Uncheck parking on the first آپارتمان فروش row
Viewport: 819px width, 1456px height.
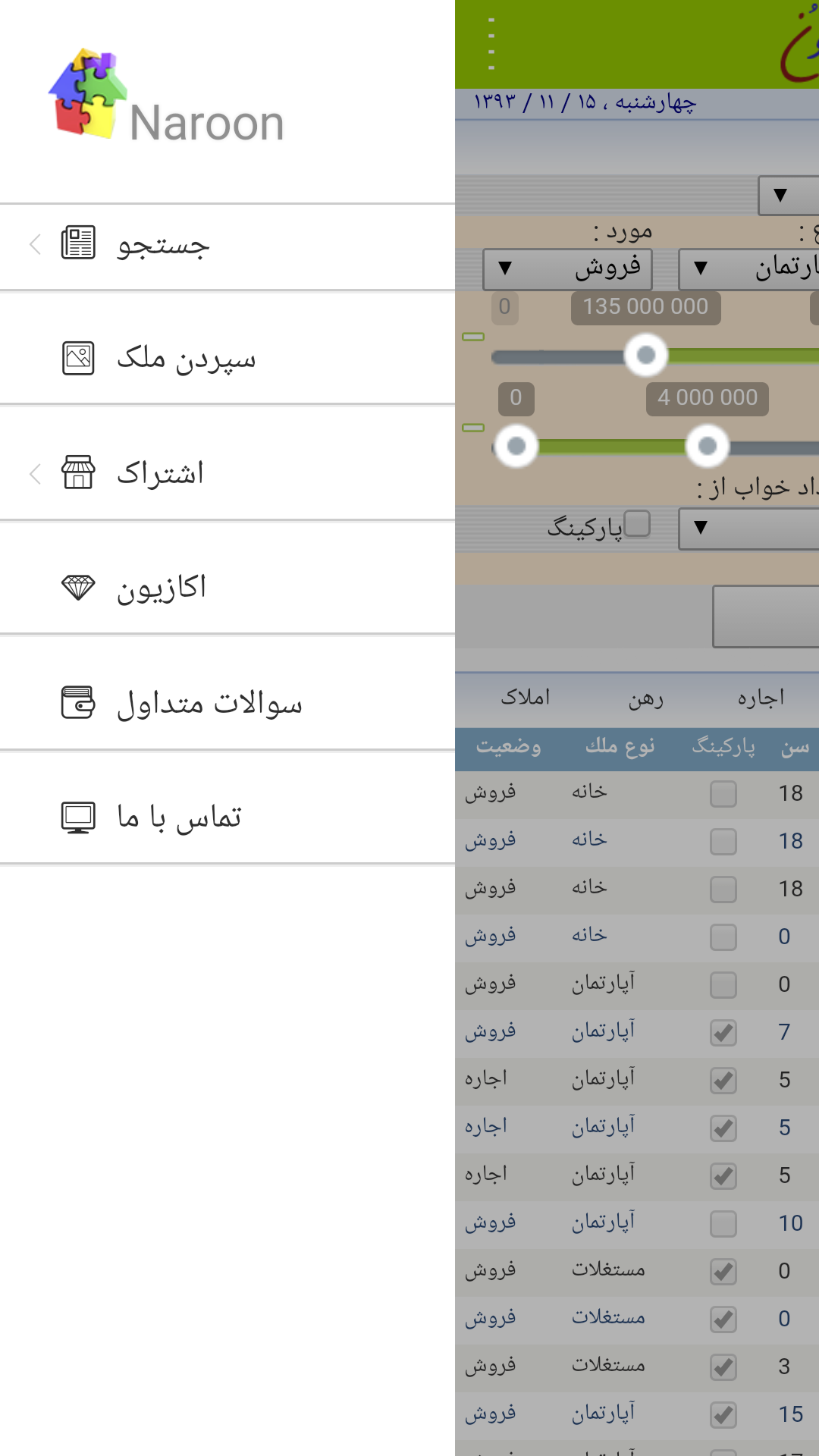coord(722,1032)
